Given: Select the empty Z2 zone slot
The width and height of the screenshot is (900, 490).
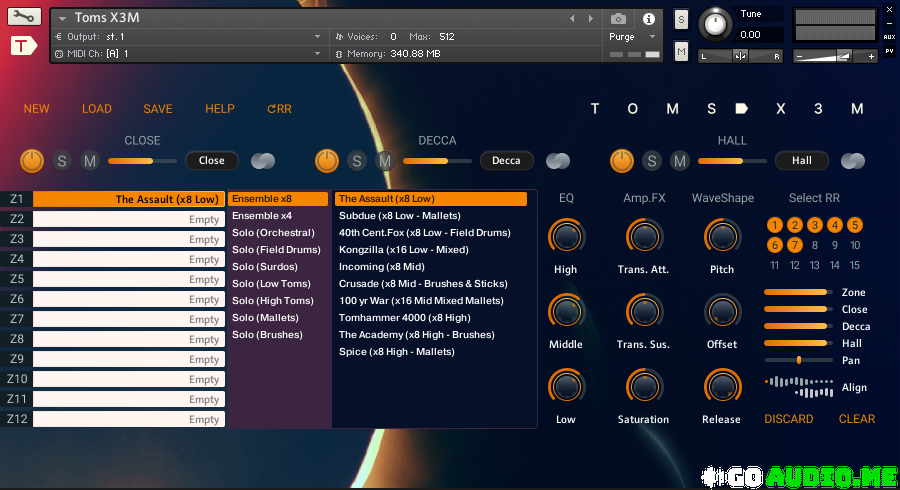Looking at the screenshot, I should (129, 219).
